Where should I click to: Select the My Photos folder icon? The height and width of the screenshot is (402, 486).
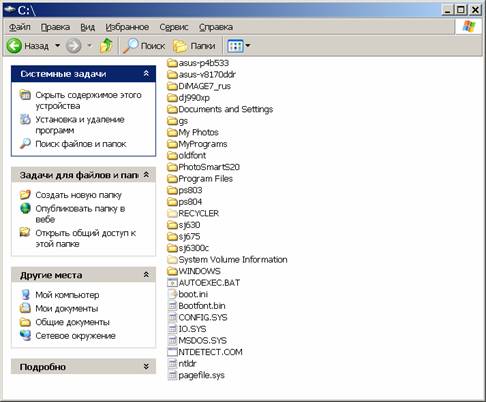click(x=172, y=132)
